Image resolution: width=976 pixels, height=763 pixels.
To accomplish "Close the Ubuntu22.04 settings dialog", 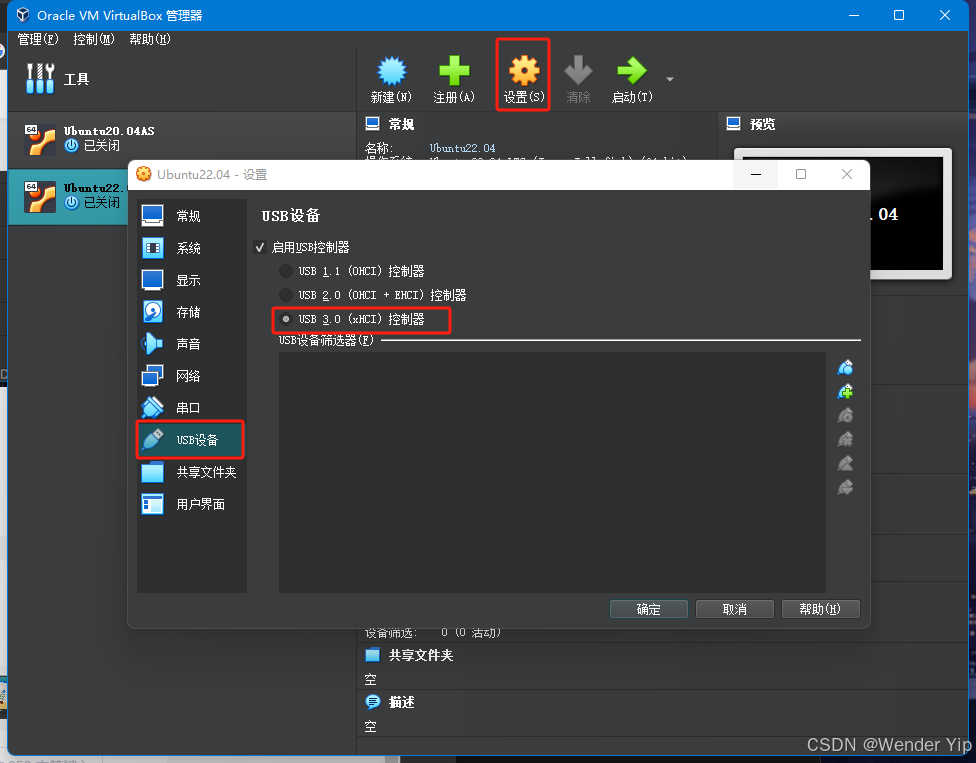I will click(x=847, y=174).
